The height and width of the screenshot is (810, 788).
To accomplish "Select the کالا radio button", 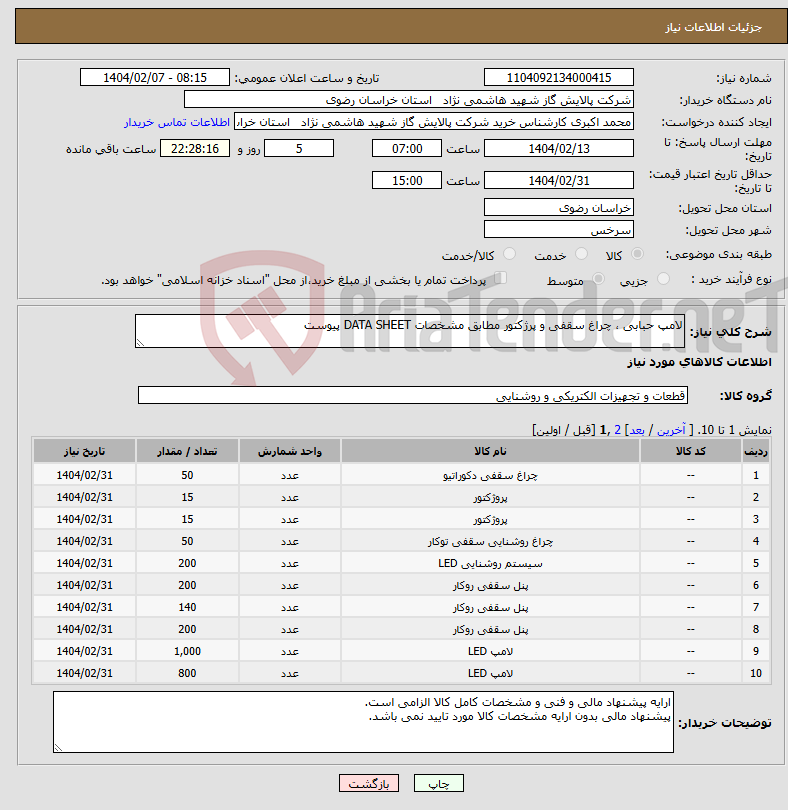I will pyautogui.click(x=638, y=254).
